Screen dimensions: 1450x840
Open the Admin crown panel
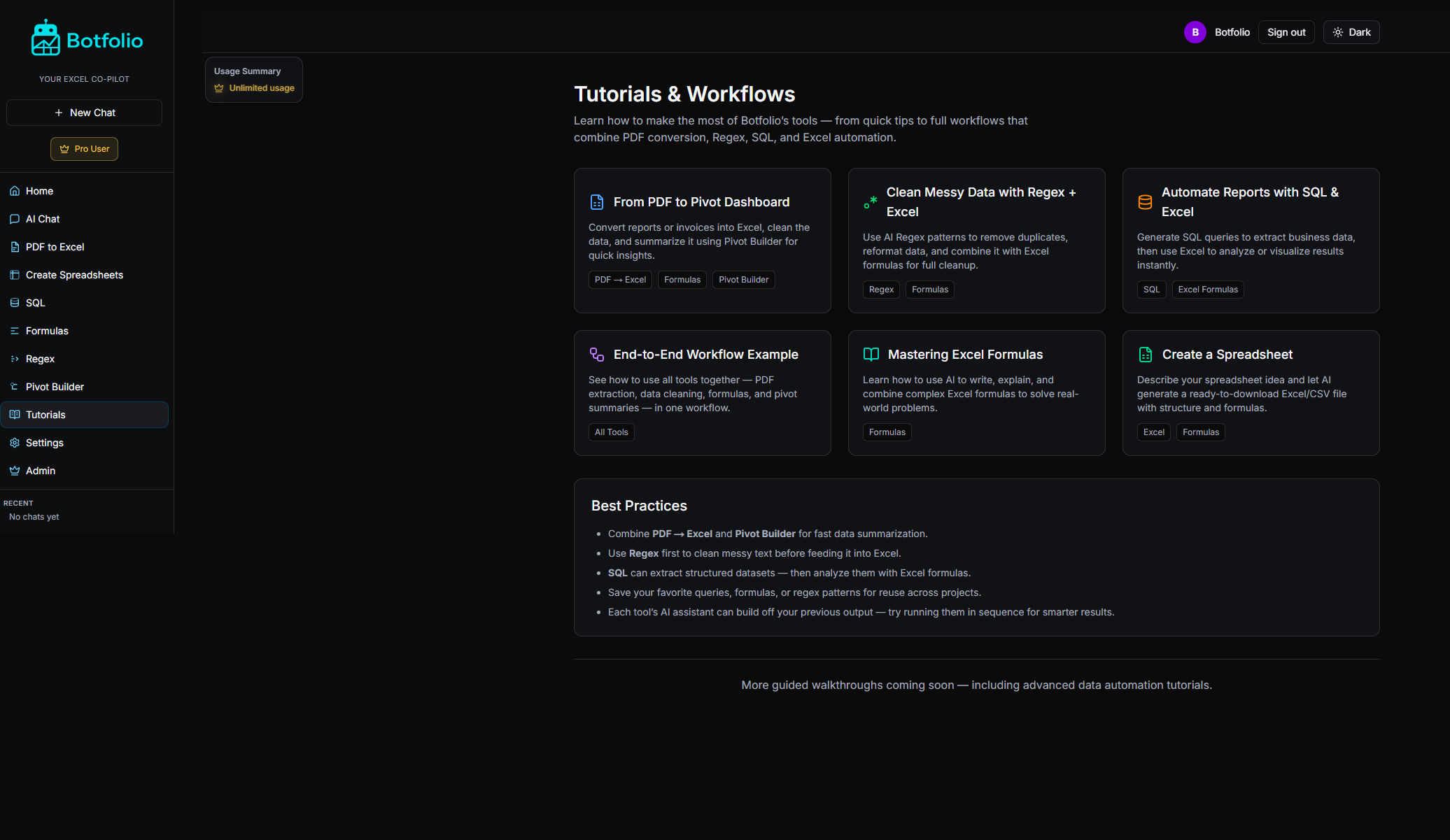(x=15, y=470)
